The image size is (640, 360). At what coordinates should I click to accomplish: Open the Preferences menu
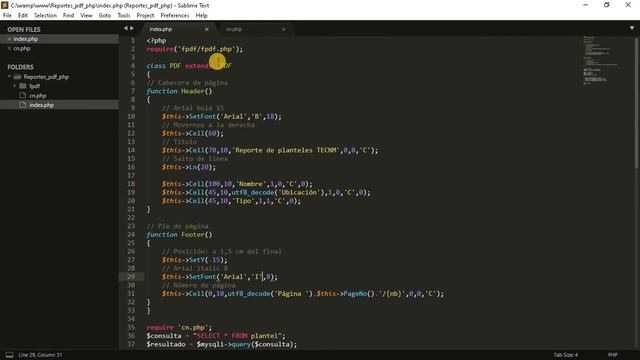click(175, 16)
